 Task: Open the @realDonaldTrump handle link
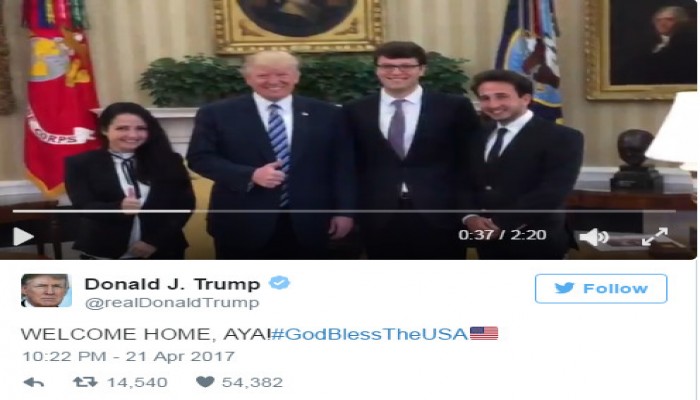(172, 303)
